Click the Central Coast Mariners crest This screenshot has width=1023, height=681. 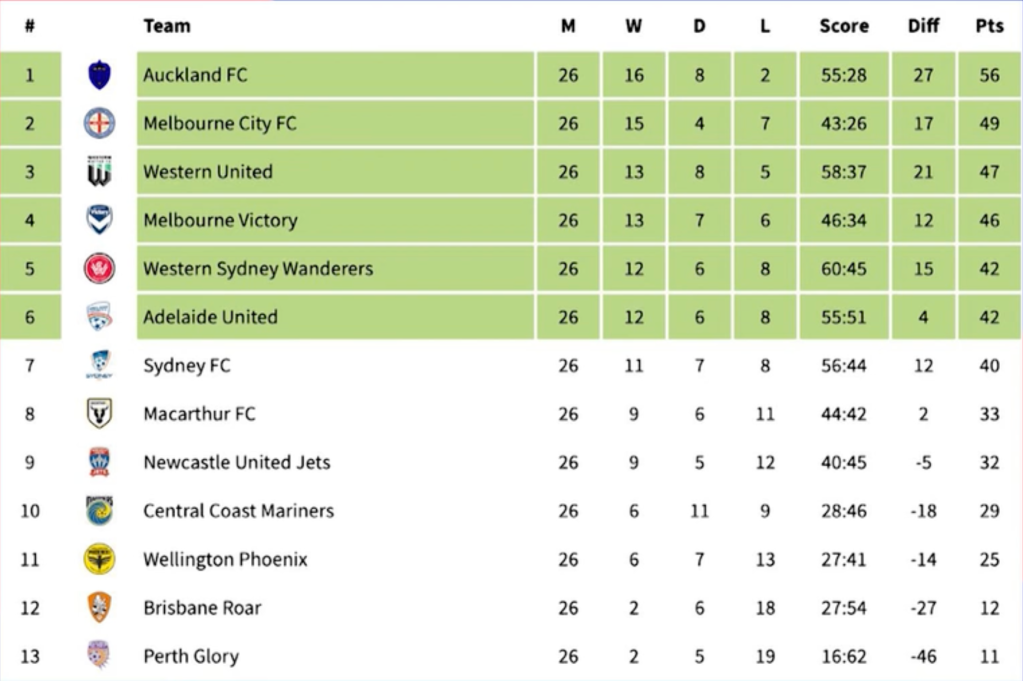point(99,510)
